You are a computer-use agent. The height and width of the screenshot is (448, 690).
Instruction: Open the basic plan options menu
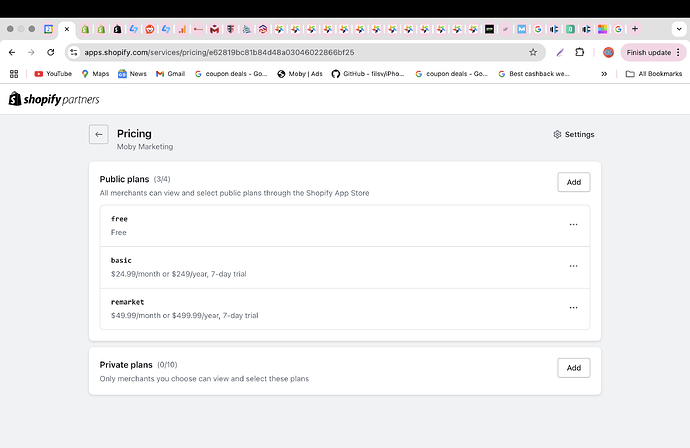click(573, 266)
